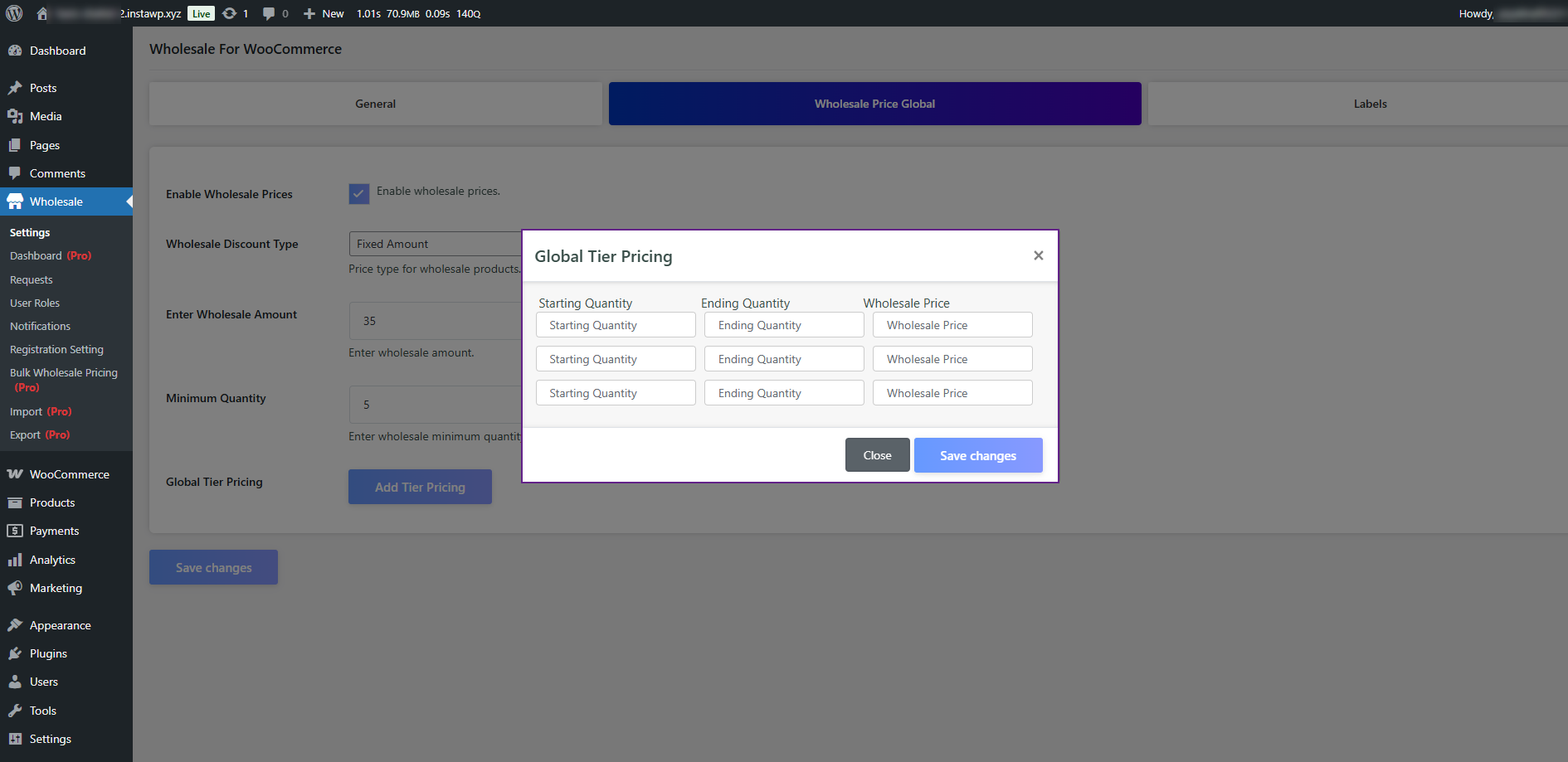Screen dimensions: 1568x762
Task: Click the Media icon in sidebar
Action: coord(15,116)
